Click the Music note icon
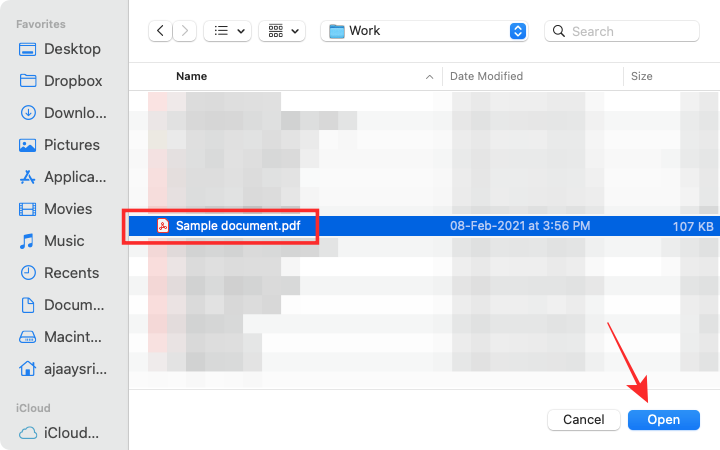This screenshot has width=720, height=450. point(27,241)
